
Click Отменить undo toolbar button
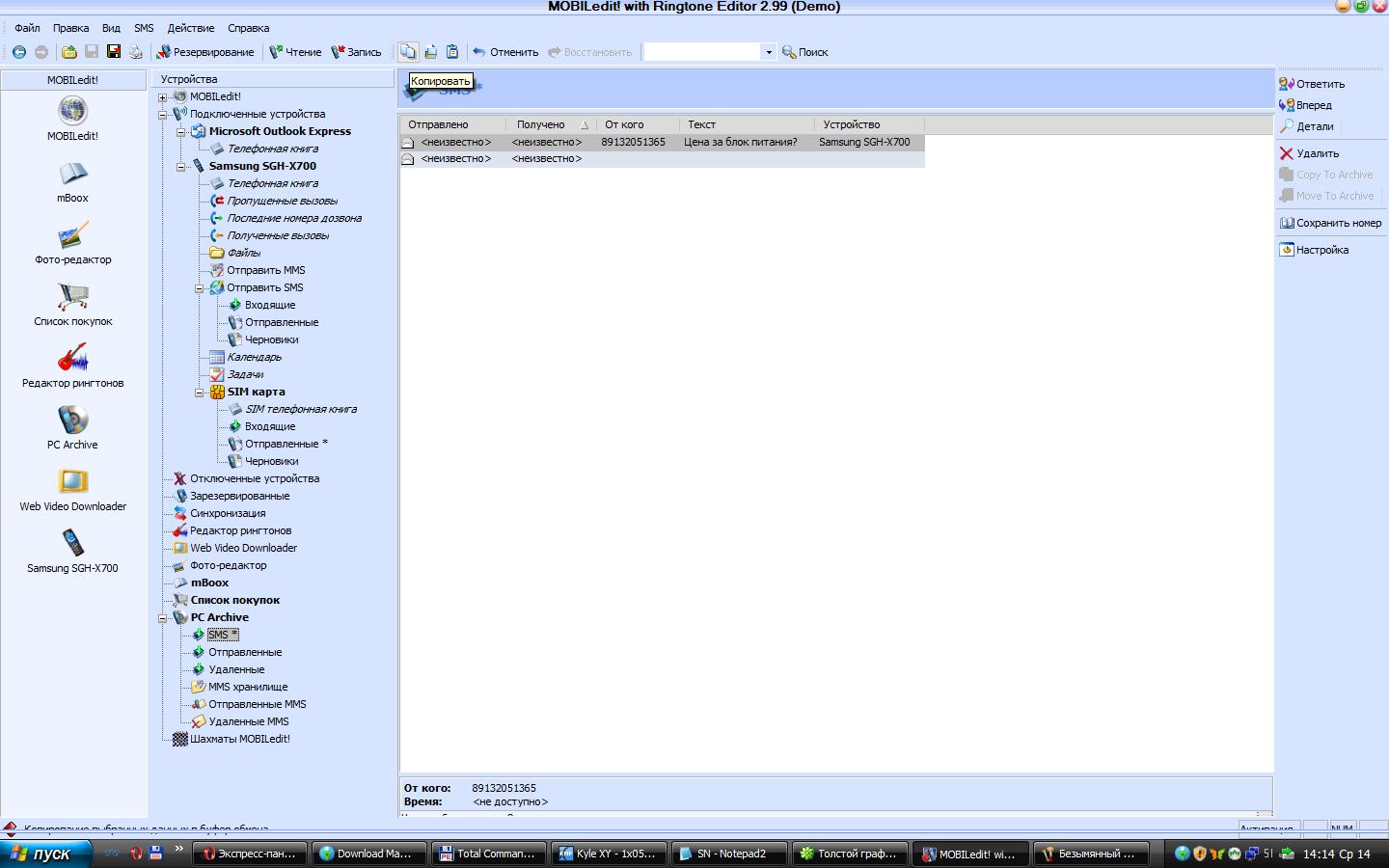(505, 52)
